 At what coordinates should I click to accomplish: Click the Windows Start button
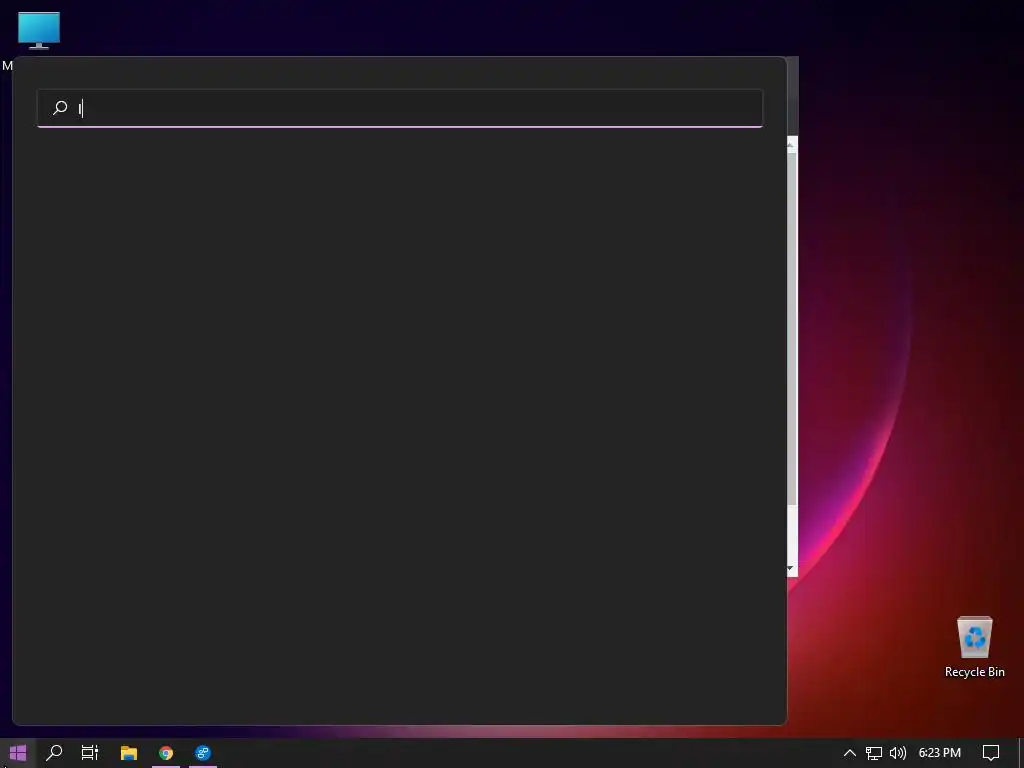pos(18,753)
